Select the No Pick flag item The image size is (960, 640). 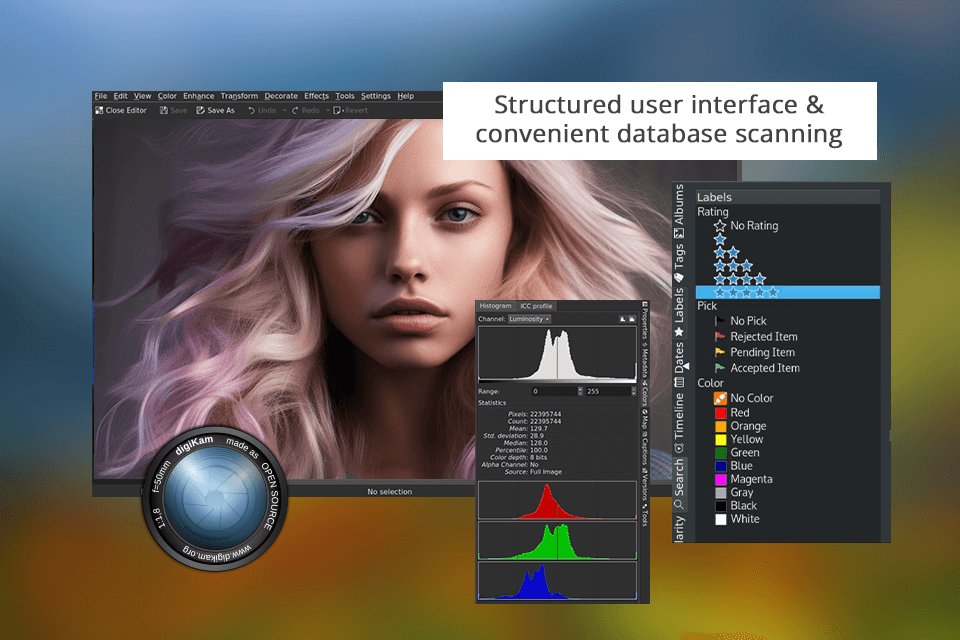[x=740, y=321]
